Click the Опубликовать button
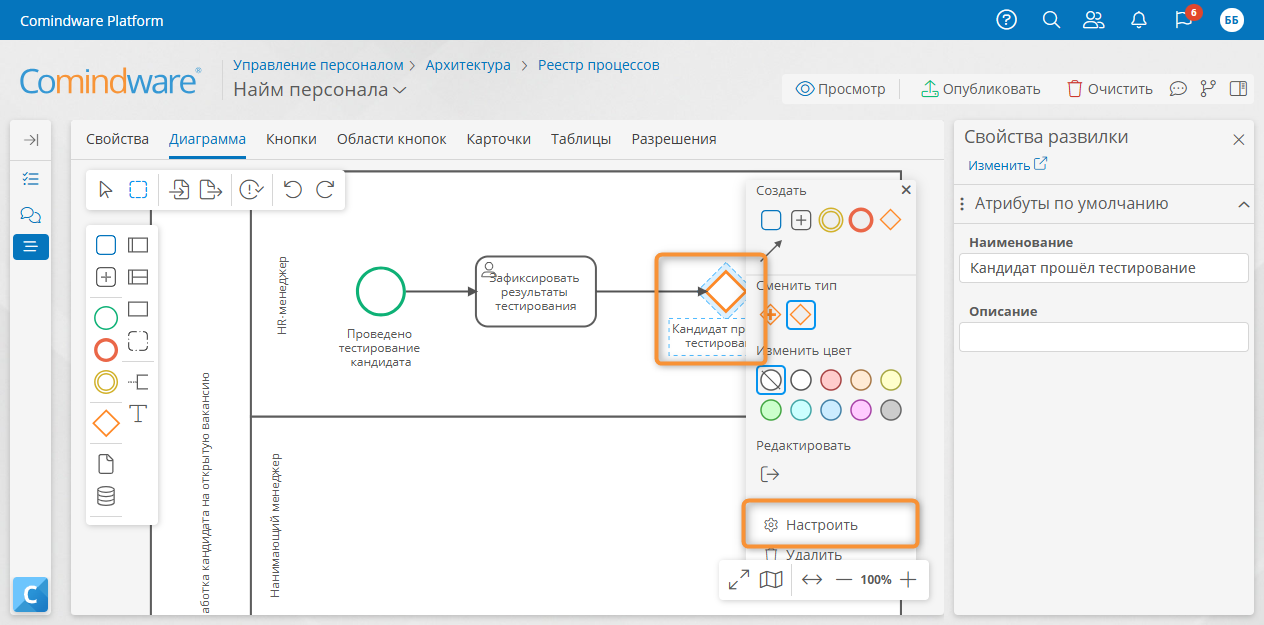This screenshot has height=625, width=1264. pyautogui.click(x=981, y=89)
